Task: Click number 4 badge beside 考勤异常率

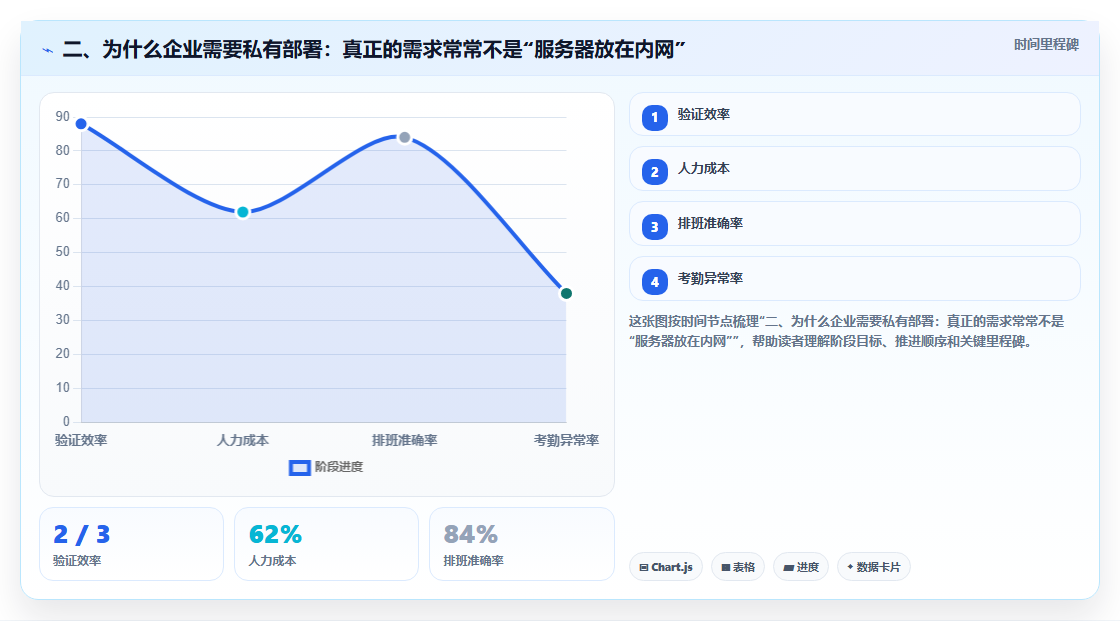Action: coord(654,282)
